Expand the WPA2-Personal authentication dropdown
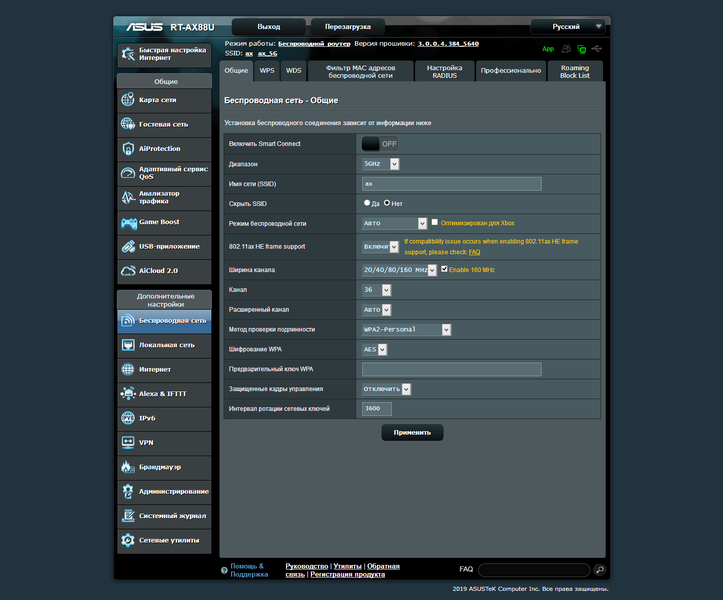Viewport: 723px width, 600px height. [406, 329]
